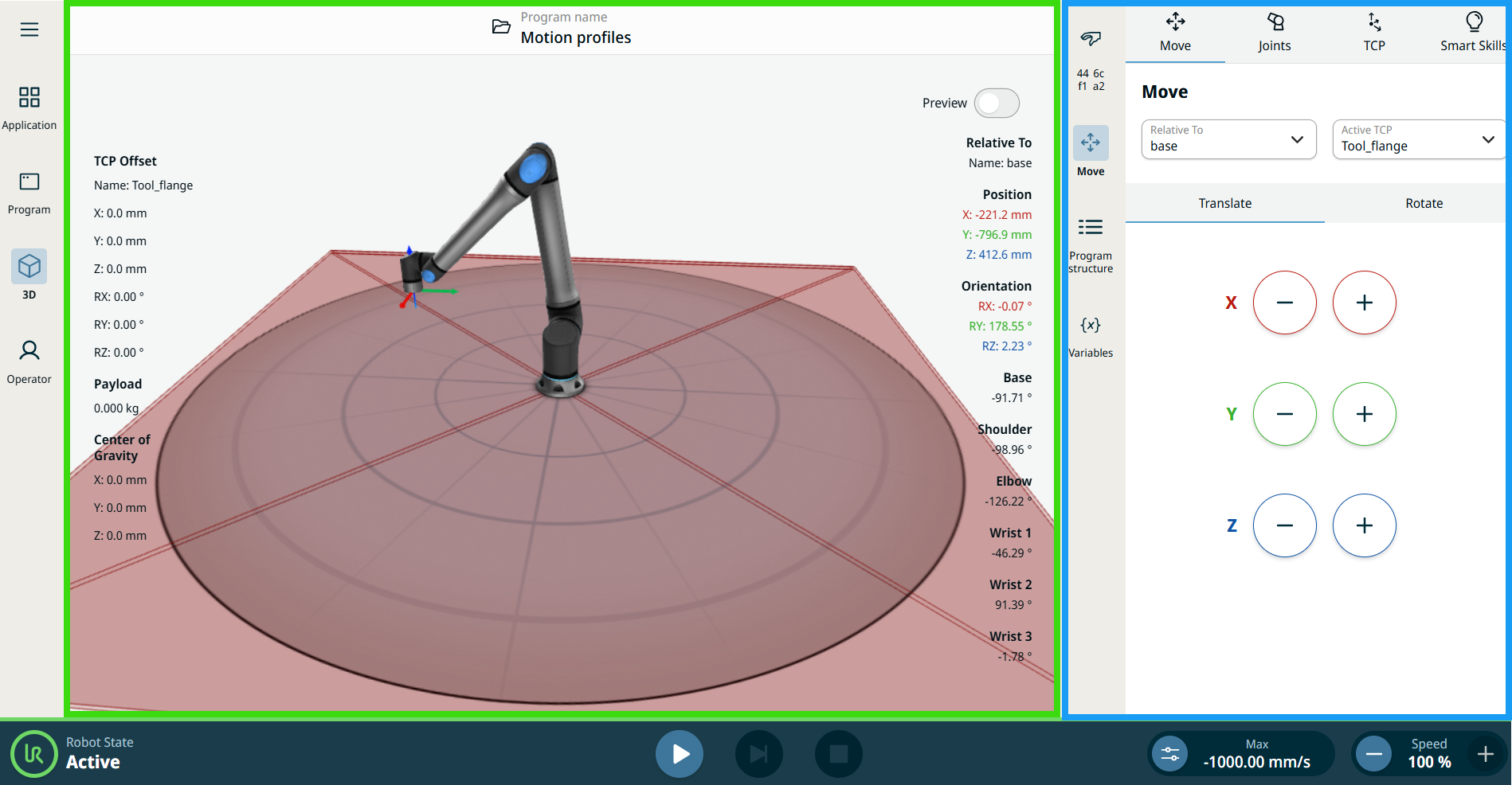
Task: Open the Application section in sidebar
Action: [x=29, y=107]
